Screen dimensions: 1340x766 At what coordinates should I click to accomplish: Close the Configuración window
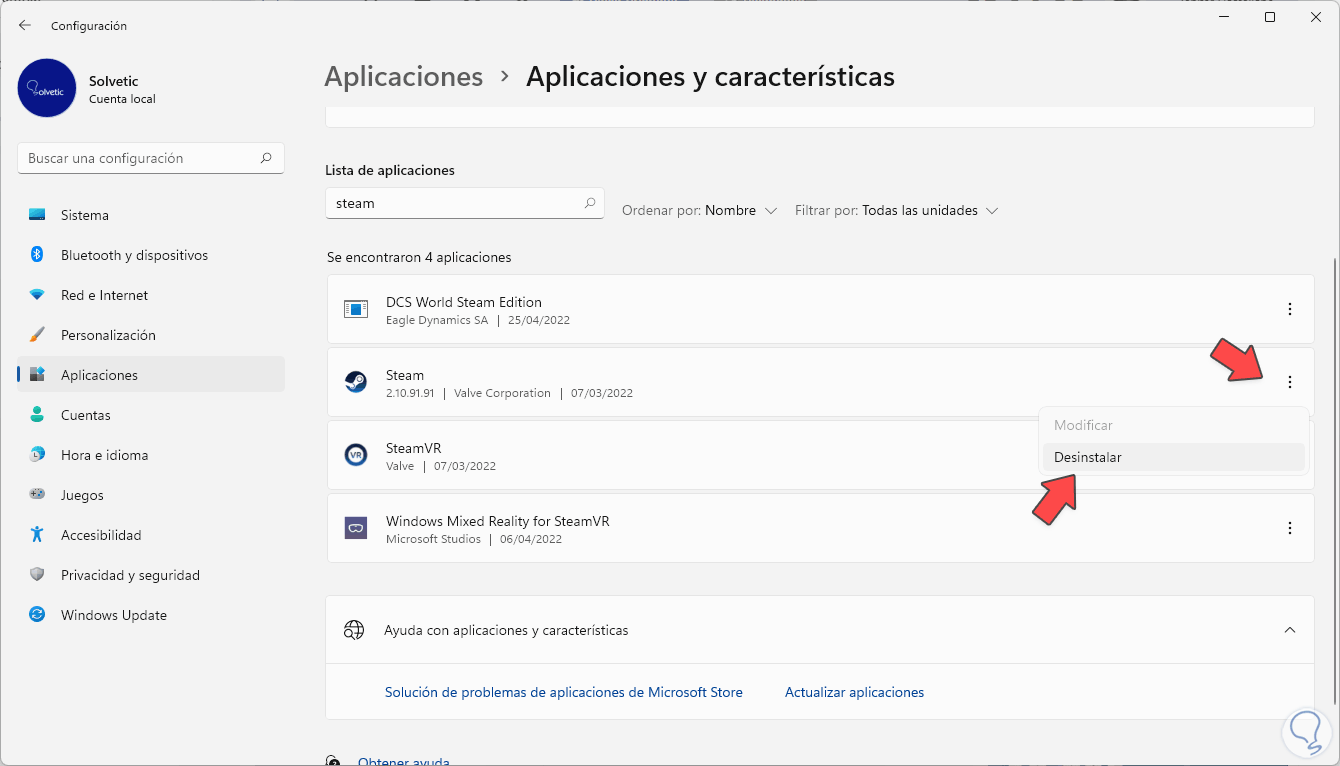[1316, 17]
